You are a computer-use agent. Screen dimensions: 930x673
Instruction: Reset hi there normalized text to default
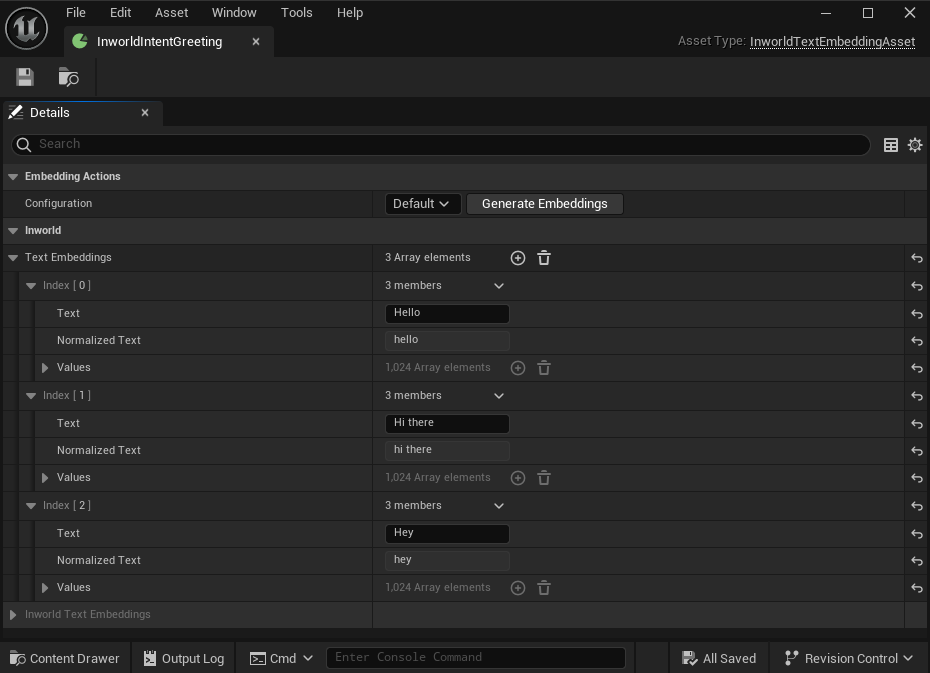tap(917, 451)
